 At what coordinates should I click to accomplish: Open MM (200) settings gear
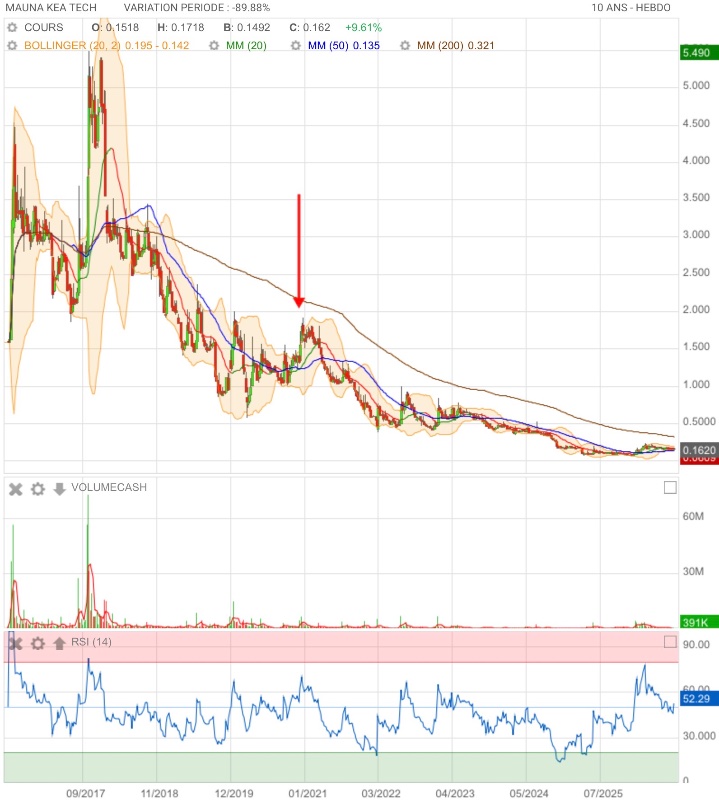pos(405,45)
